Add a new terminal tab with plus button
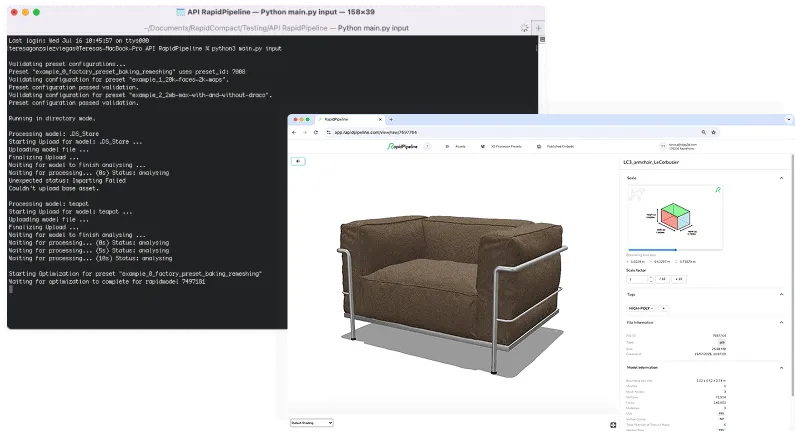 (x=538, y=28)
